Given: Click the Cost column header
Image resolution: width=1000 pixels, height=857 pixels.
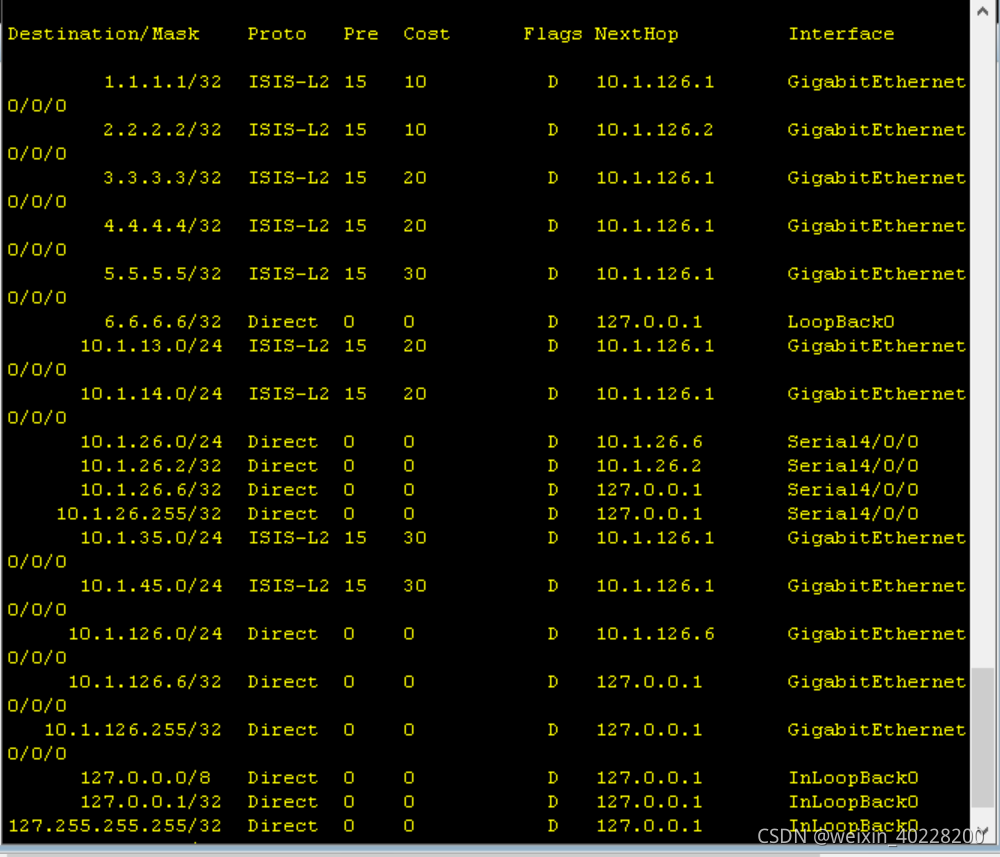Looking at the screenshot, I should (x=426, y=34).
